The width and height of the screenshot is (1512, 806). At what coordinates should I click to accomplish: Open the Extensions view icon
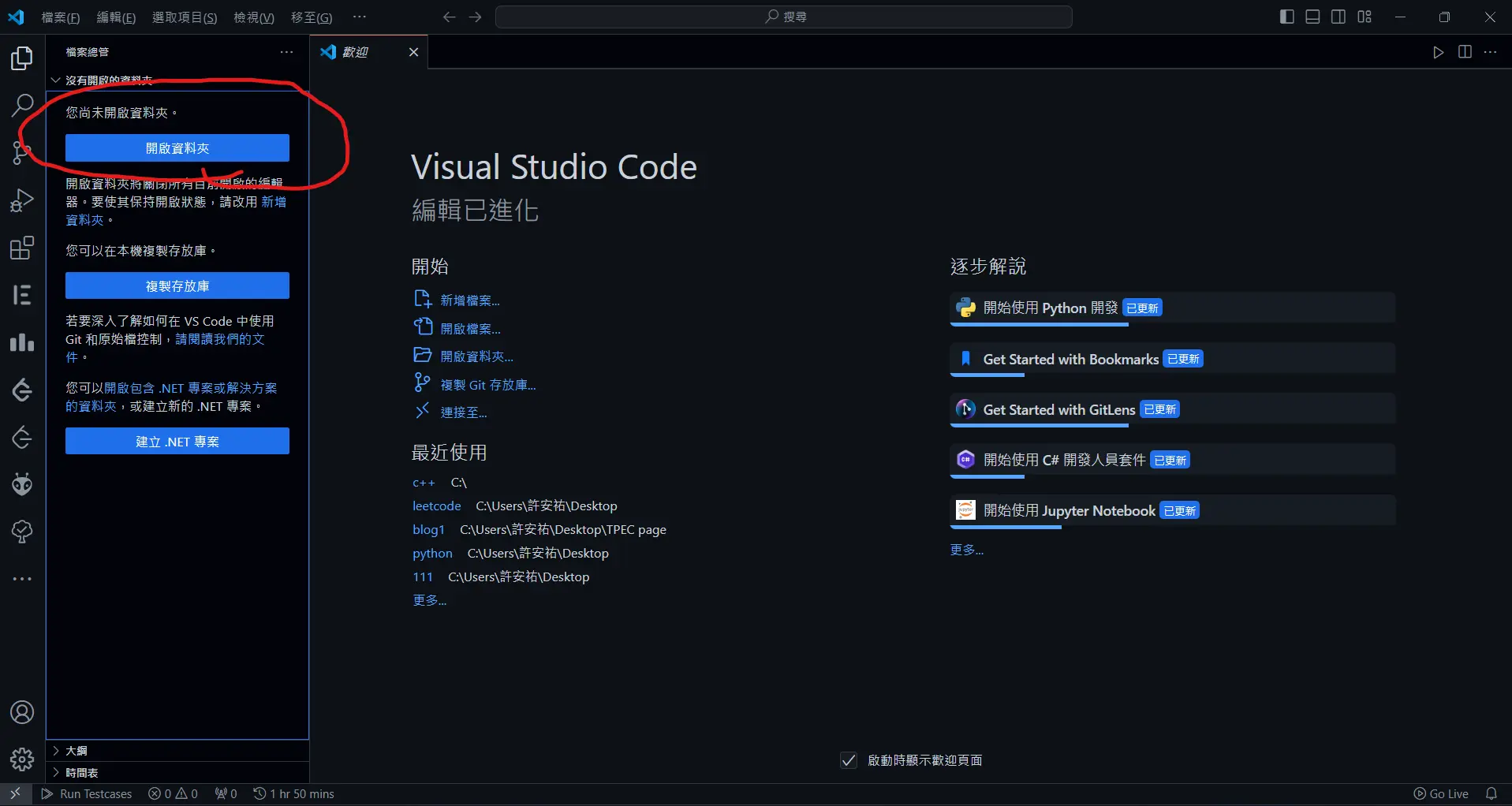point(22,248)
